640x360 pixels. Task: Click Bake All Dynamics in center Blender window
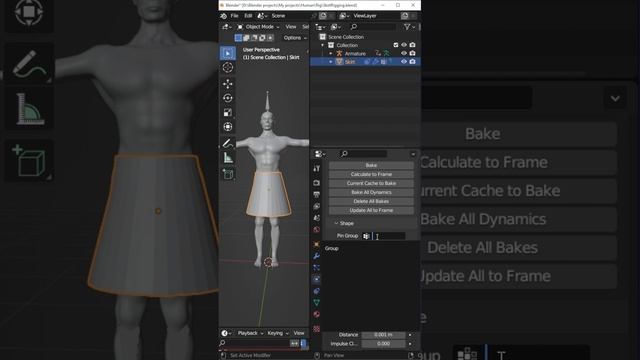pyautogui.click(x=371, y=192)
